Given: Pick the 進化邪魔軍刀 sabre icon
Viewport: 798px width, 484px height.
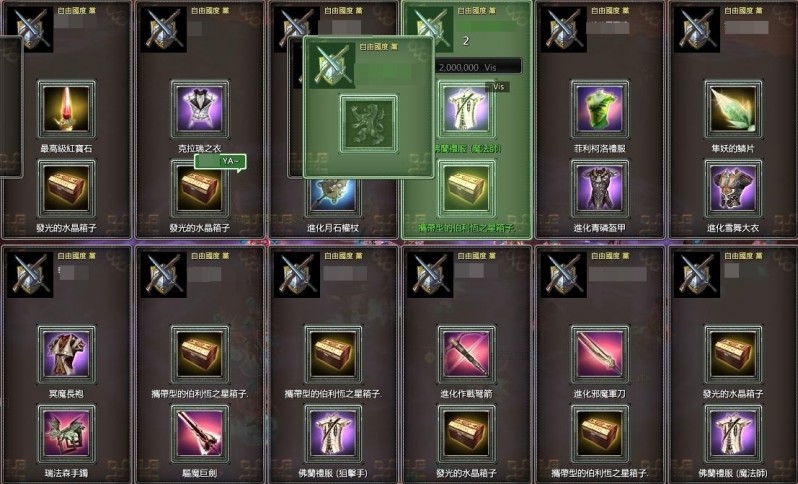Looking at the screenshot, I should pos(600,354).
